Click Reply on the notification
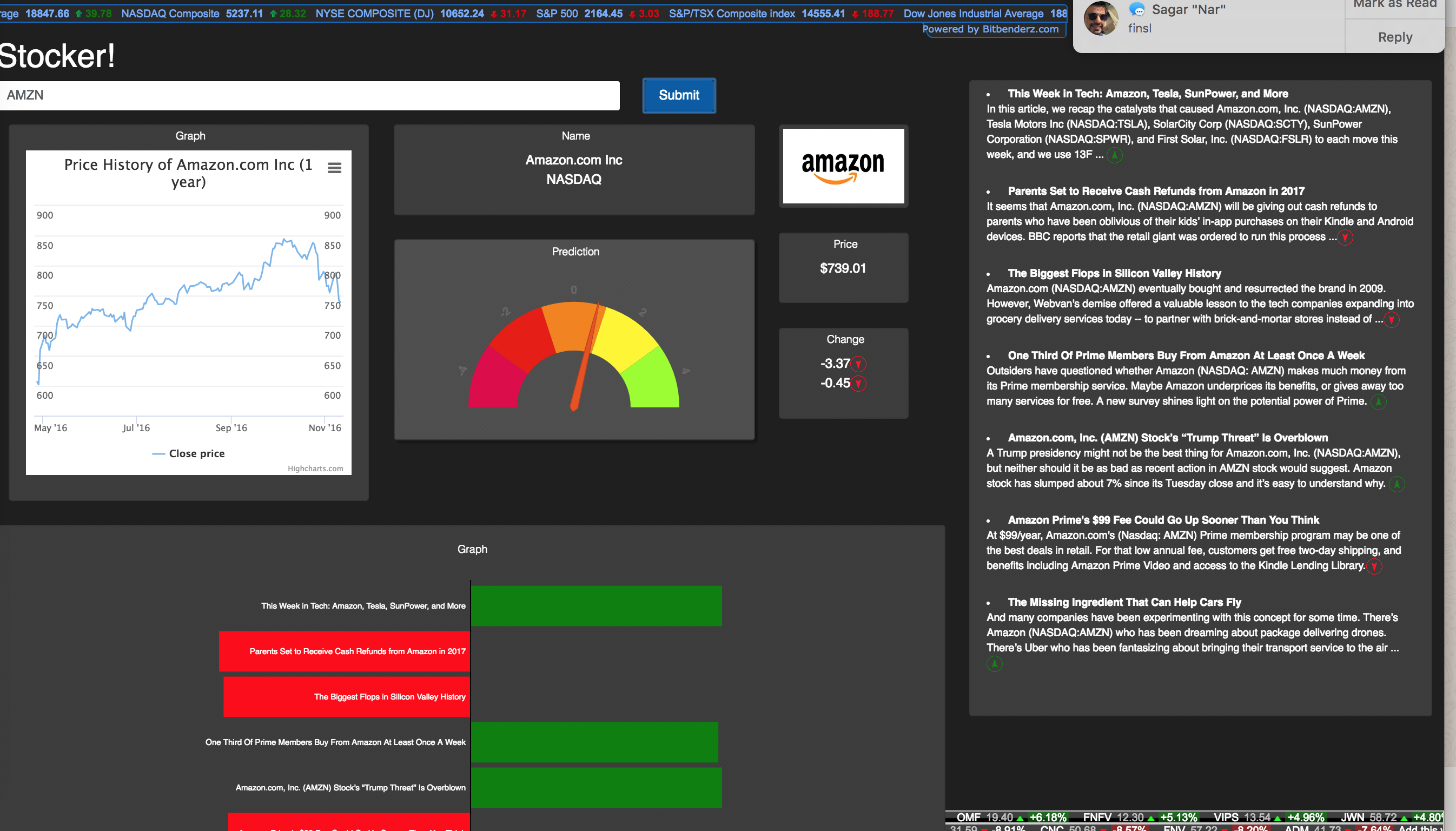Image resolution: width=1456 pixels, height=831 pixels. (x=1394, y=37)
